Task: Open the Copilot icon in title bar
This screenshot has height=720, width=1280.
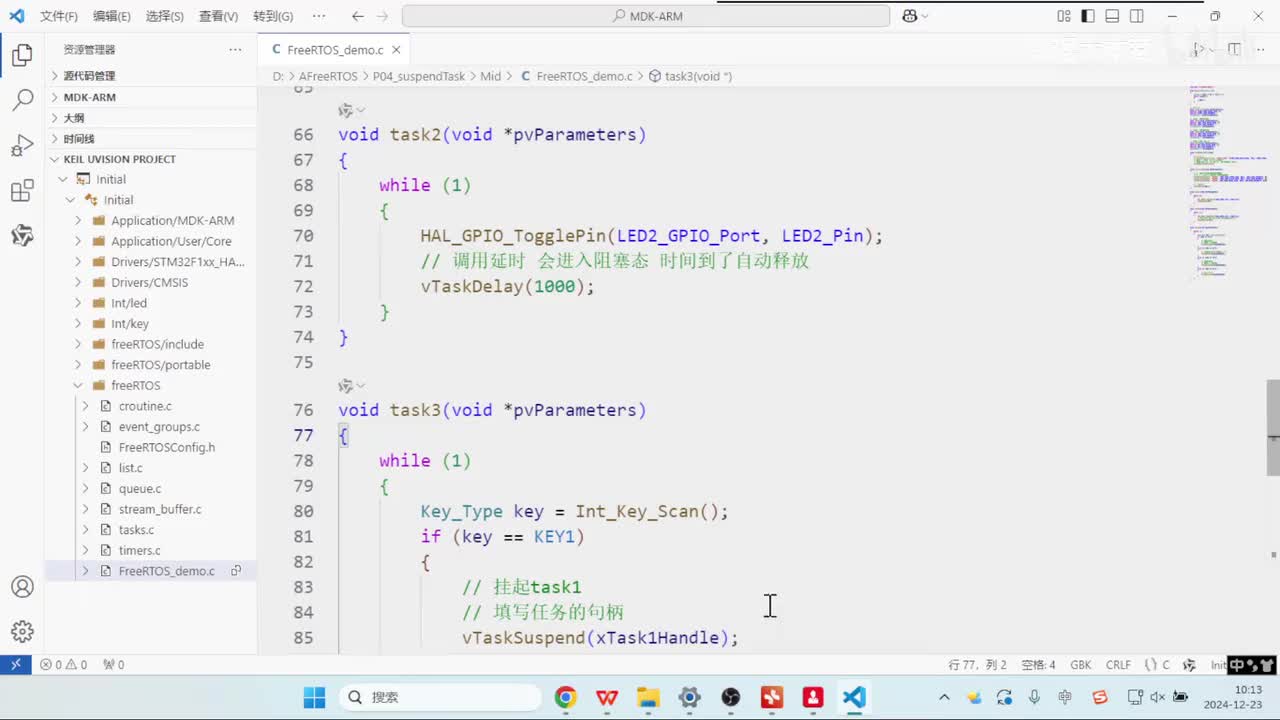Action: (910, 16)
